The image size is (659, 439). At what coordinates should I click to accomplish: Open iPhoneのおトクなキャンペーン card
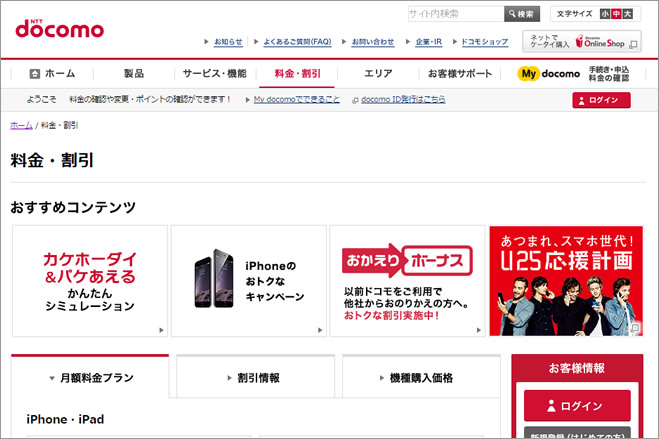point(249,281)
